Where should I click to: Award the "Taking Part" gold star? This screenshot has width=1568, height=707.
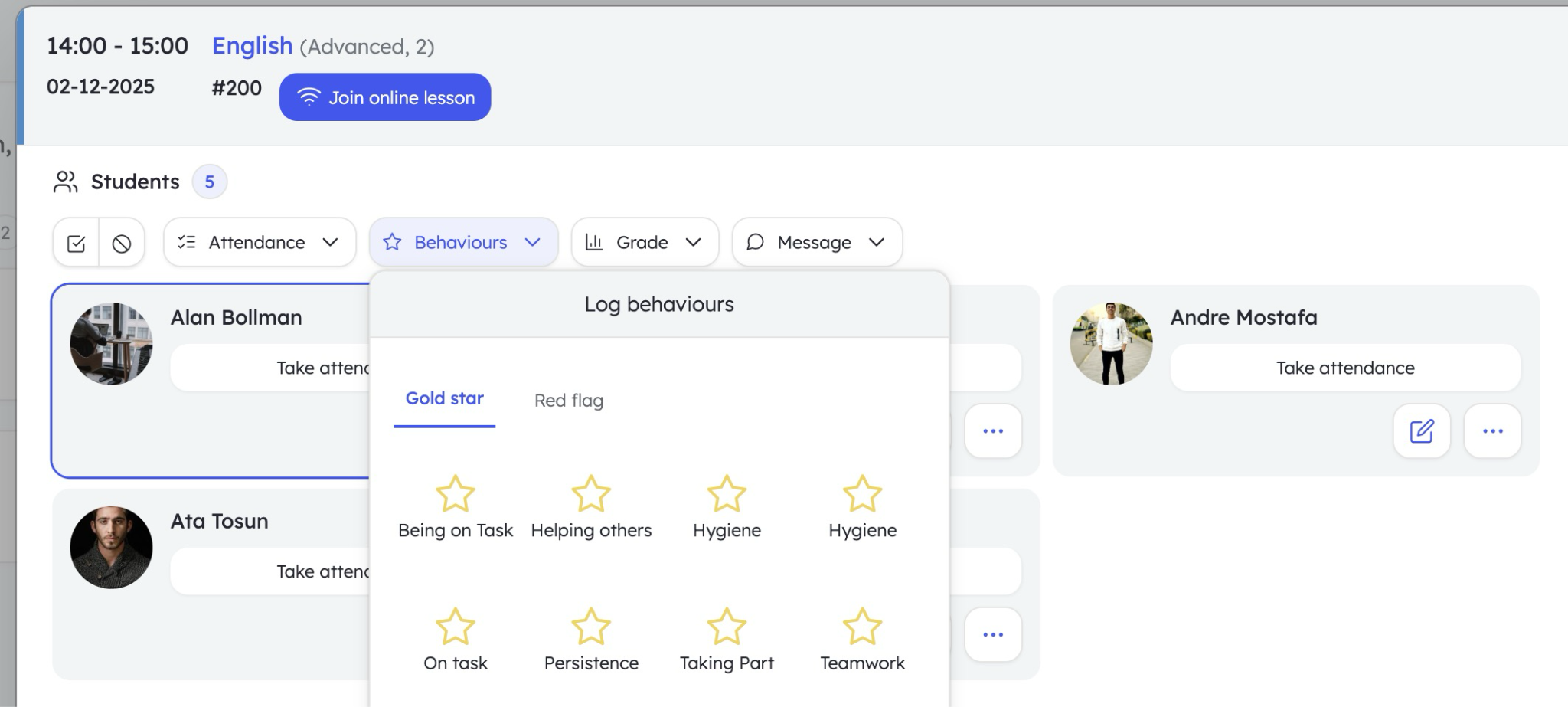tap(727, 628)
